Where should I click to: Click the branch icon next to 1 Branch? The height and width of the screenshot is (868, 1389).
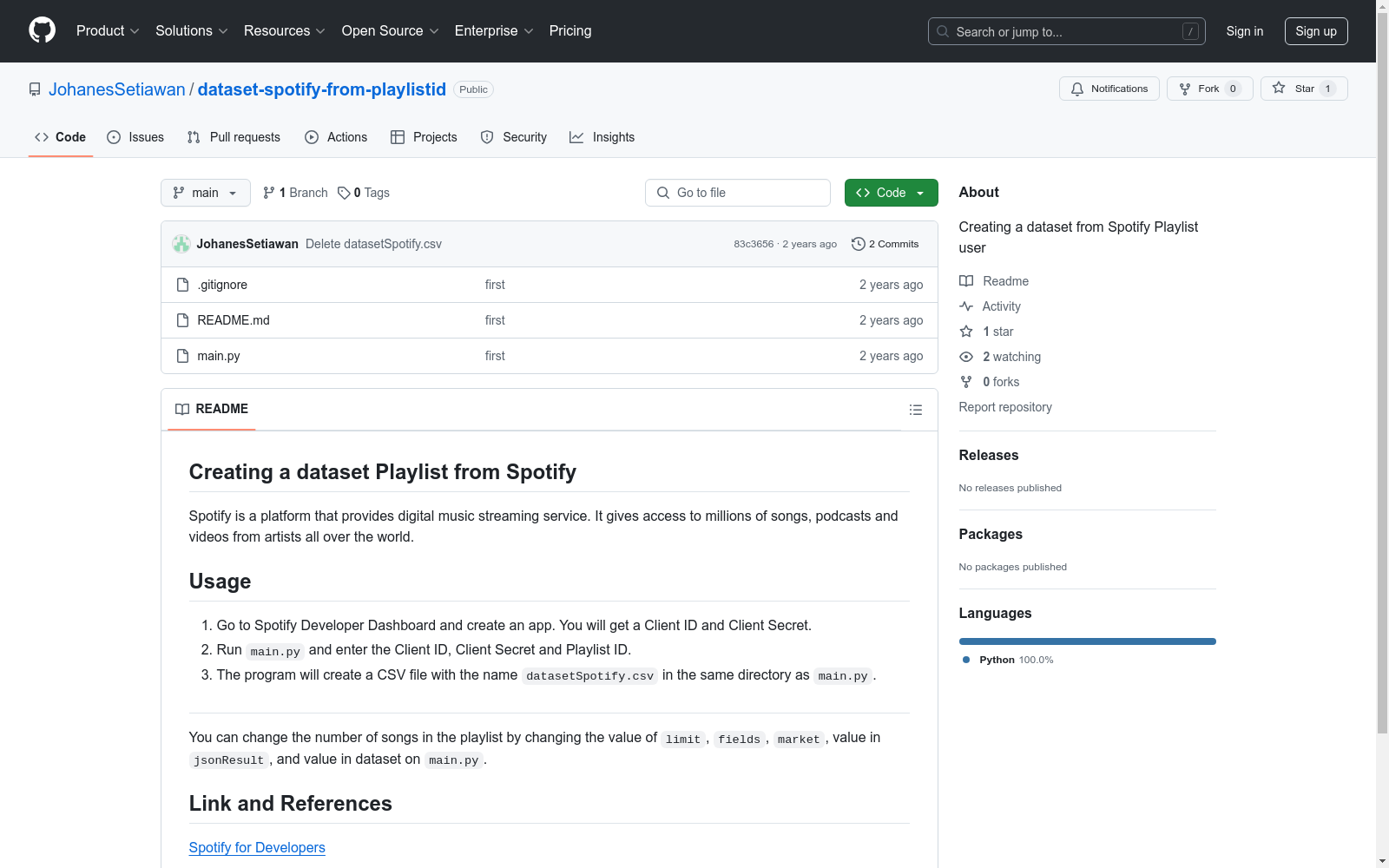269,193
